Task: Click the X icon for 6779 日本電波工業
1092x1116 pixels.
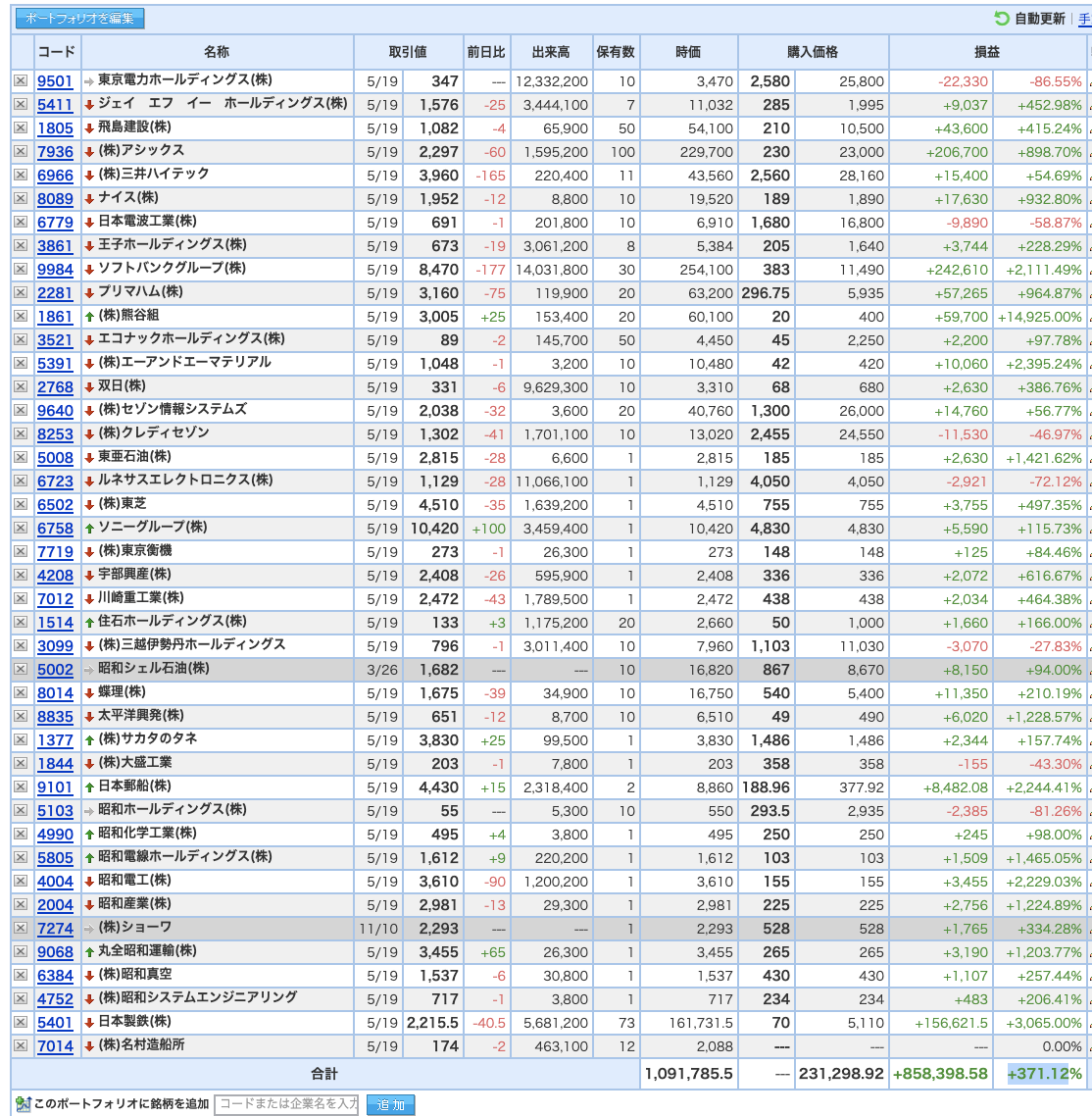Action: pos(21,222)
